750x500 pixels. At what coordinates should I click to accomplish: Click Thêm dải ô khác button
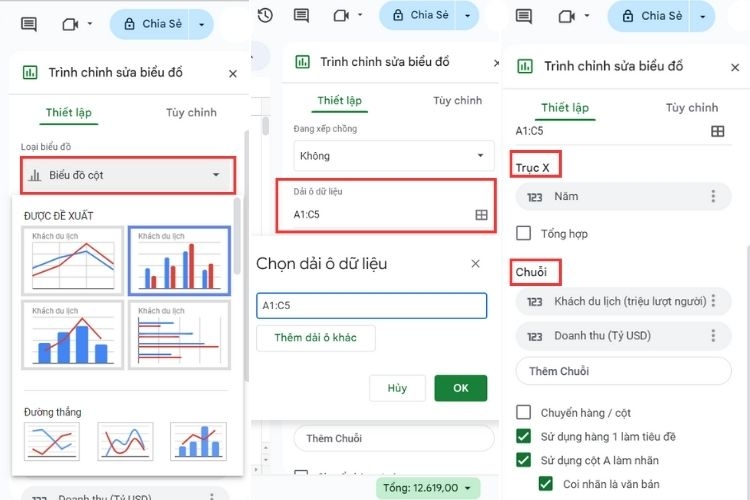(316, 338)
